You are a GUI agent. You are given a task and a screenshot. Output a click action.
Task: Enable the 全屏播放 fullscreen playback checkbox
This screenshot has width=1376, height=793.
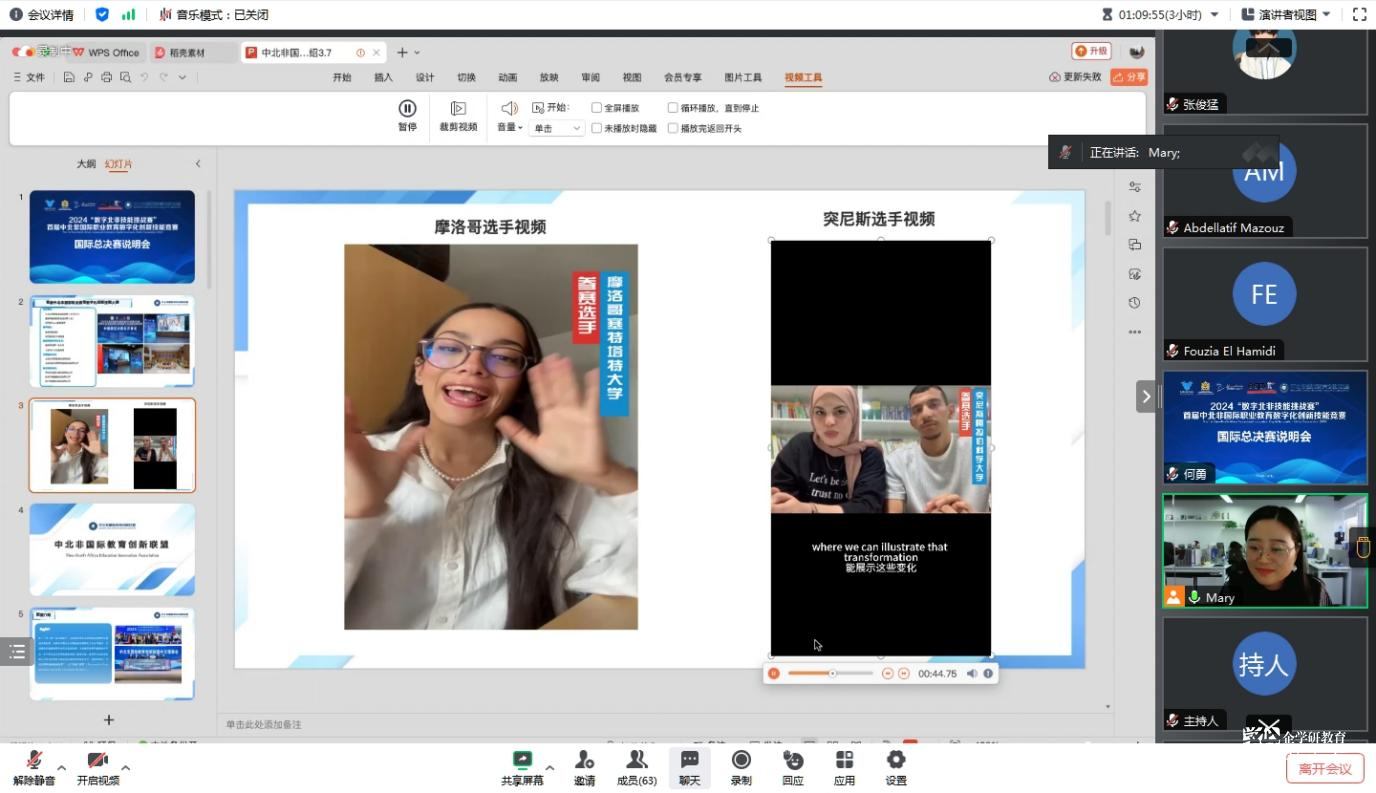(597, 108)
